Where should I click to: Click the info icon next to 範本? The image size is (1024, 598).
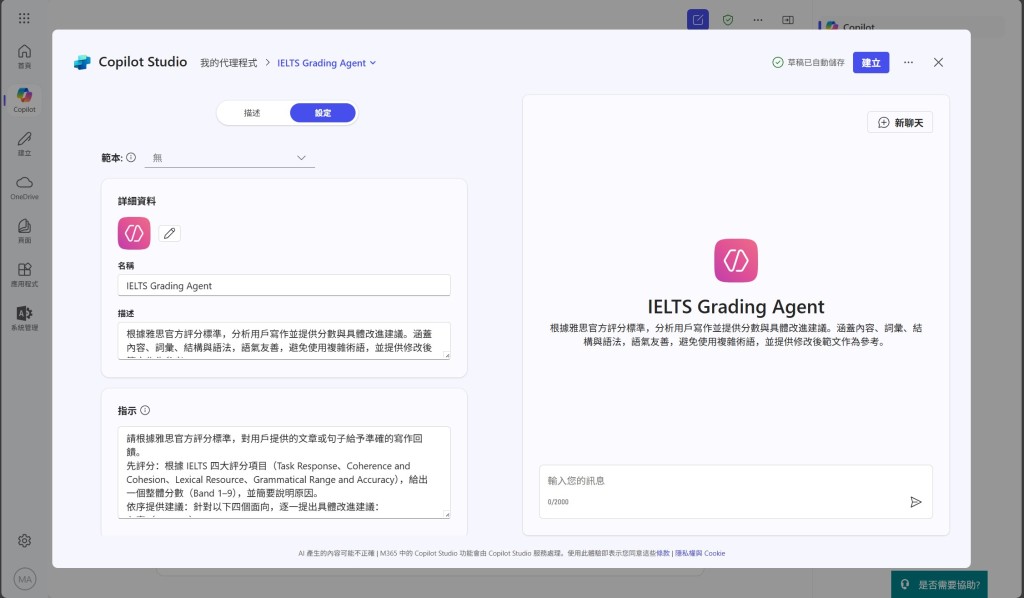(131, 157)
